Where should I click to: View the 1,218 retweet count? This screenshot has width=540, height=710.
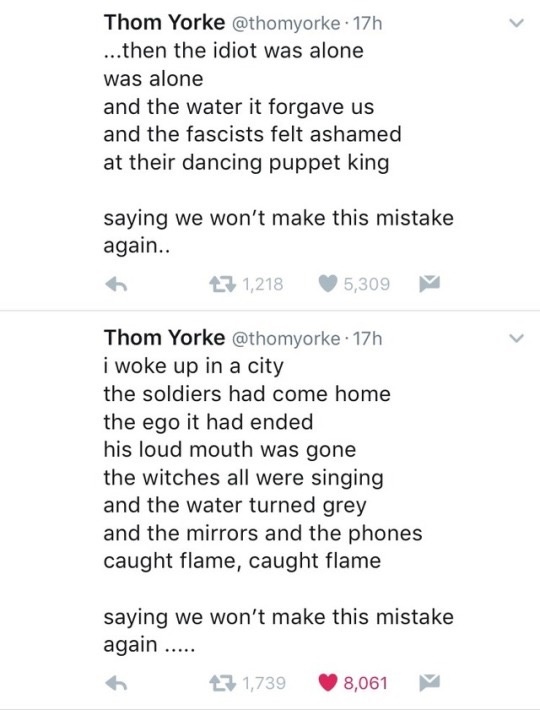point(263,284)
